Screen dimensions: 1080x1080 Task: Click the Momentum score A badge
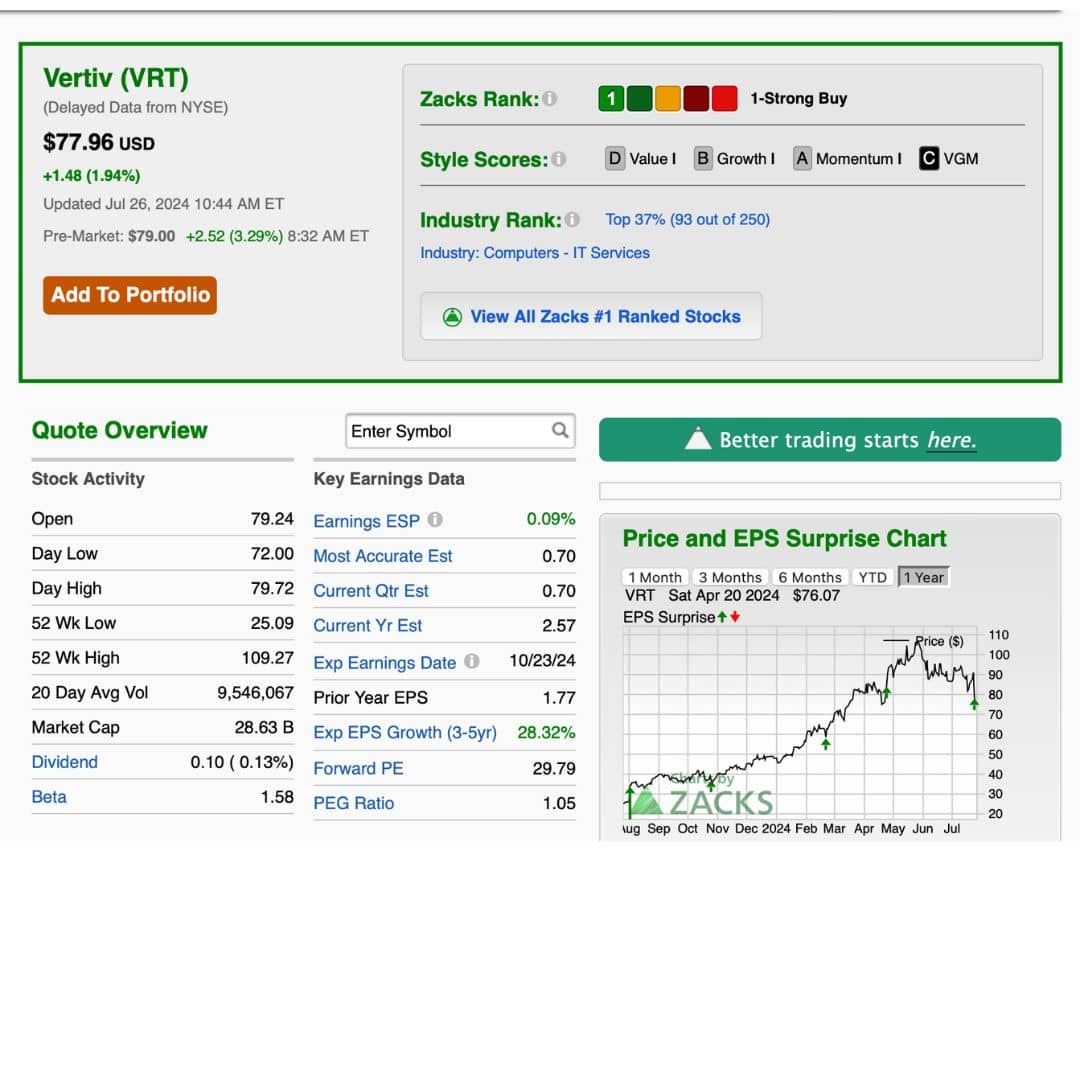point(802,158)
